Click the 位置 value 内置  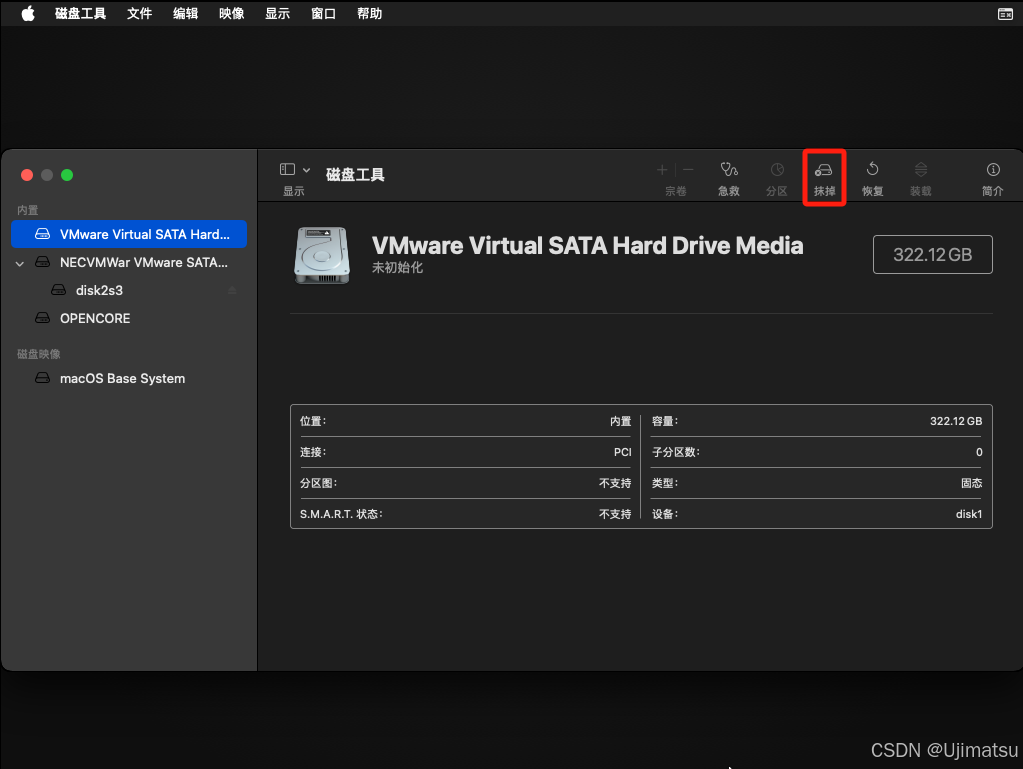click(x=620, y=421)
